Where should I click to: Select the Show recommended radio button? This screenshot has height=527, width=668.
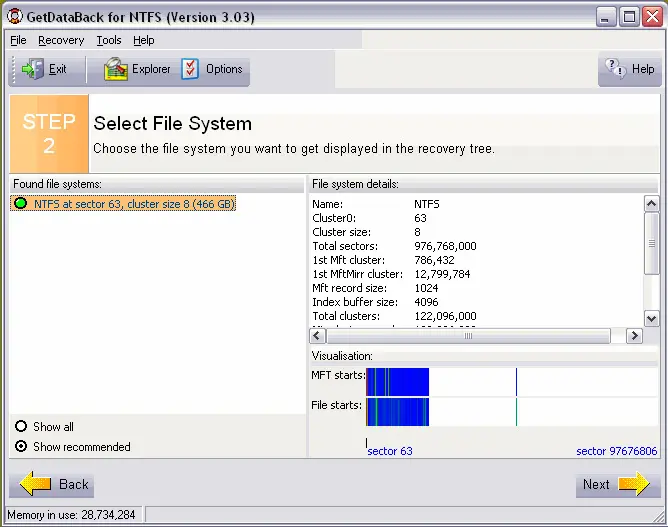[x=21, y=446]
